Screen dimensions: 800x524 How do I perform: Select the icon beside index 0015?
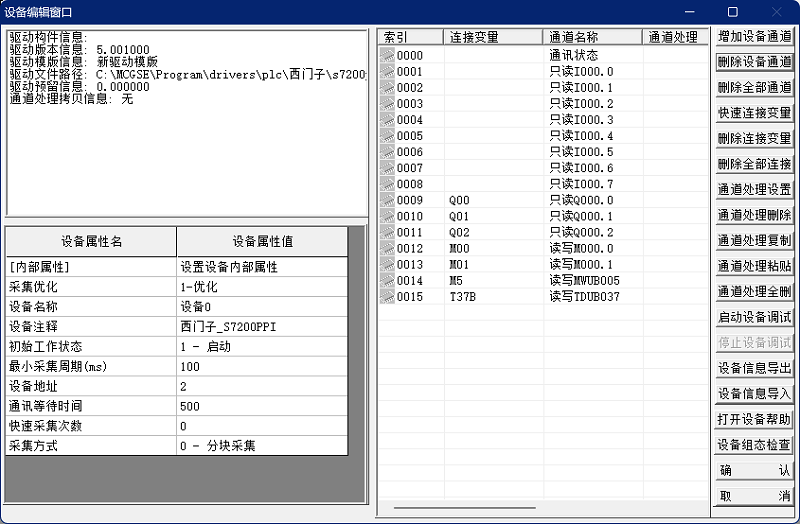click(x=387, y=296)
